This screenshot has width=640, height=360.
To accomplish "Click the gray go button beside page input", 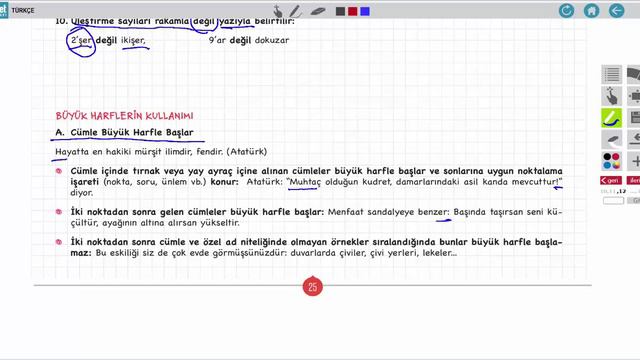I will pos(634,200).
